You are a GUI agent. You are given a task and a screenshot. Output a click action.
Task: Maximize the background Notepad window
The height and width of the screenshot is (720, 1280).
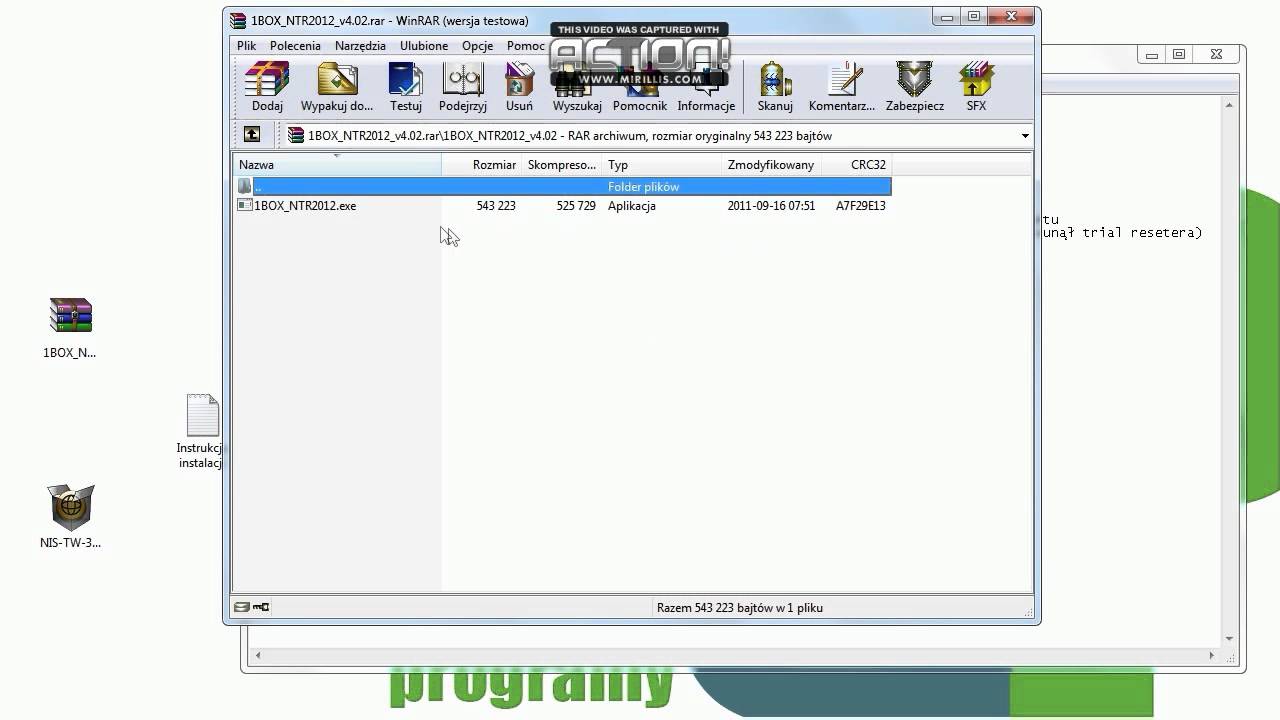pos(1180,54)
